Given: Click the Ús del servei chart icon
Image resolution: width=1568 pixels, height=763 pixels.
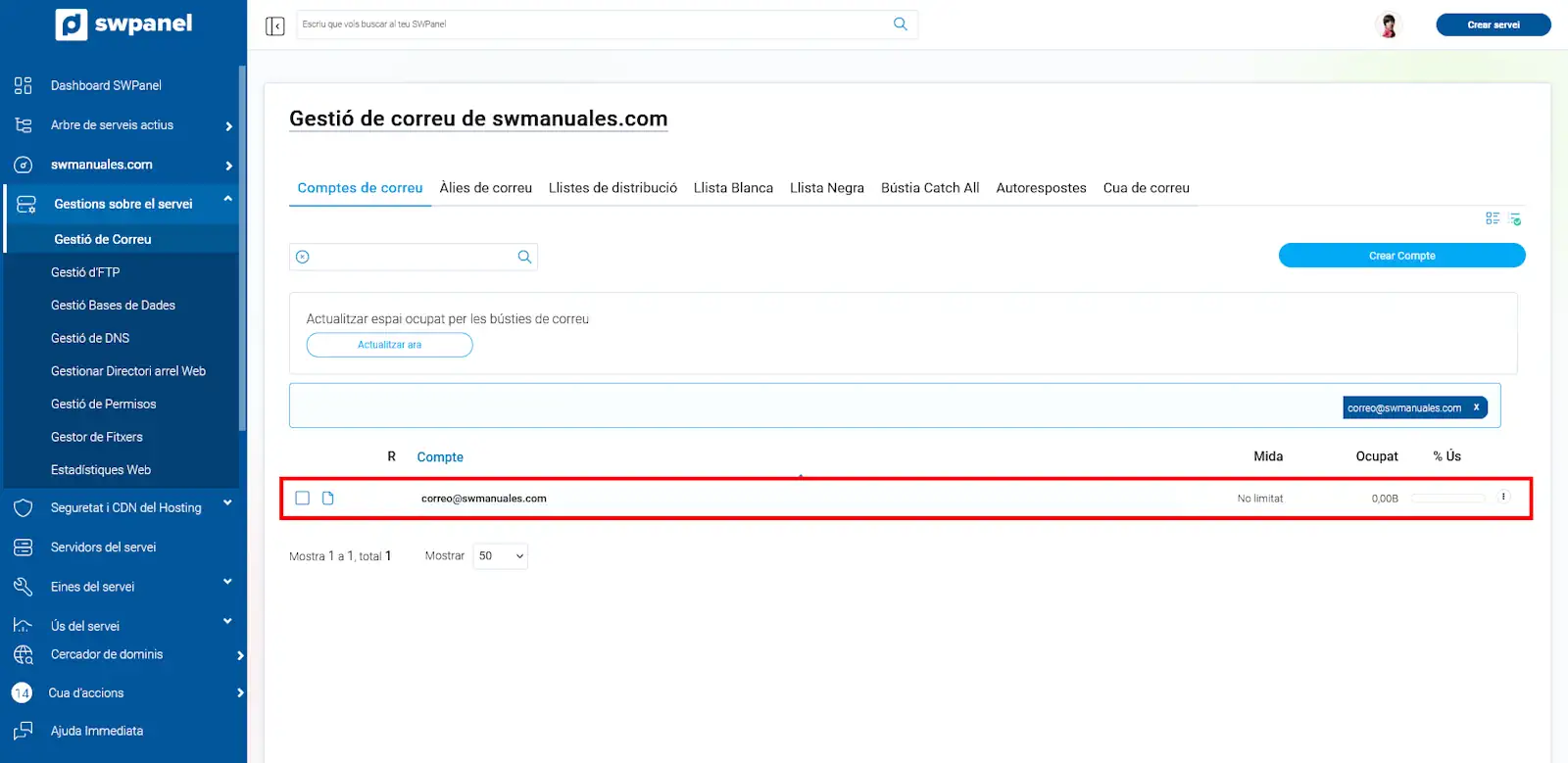Looking at the screenshot, I should [24, 626].
